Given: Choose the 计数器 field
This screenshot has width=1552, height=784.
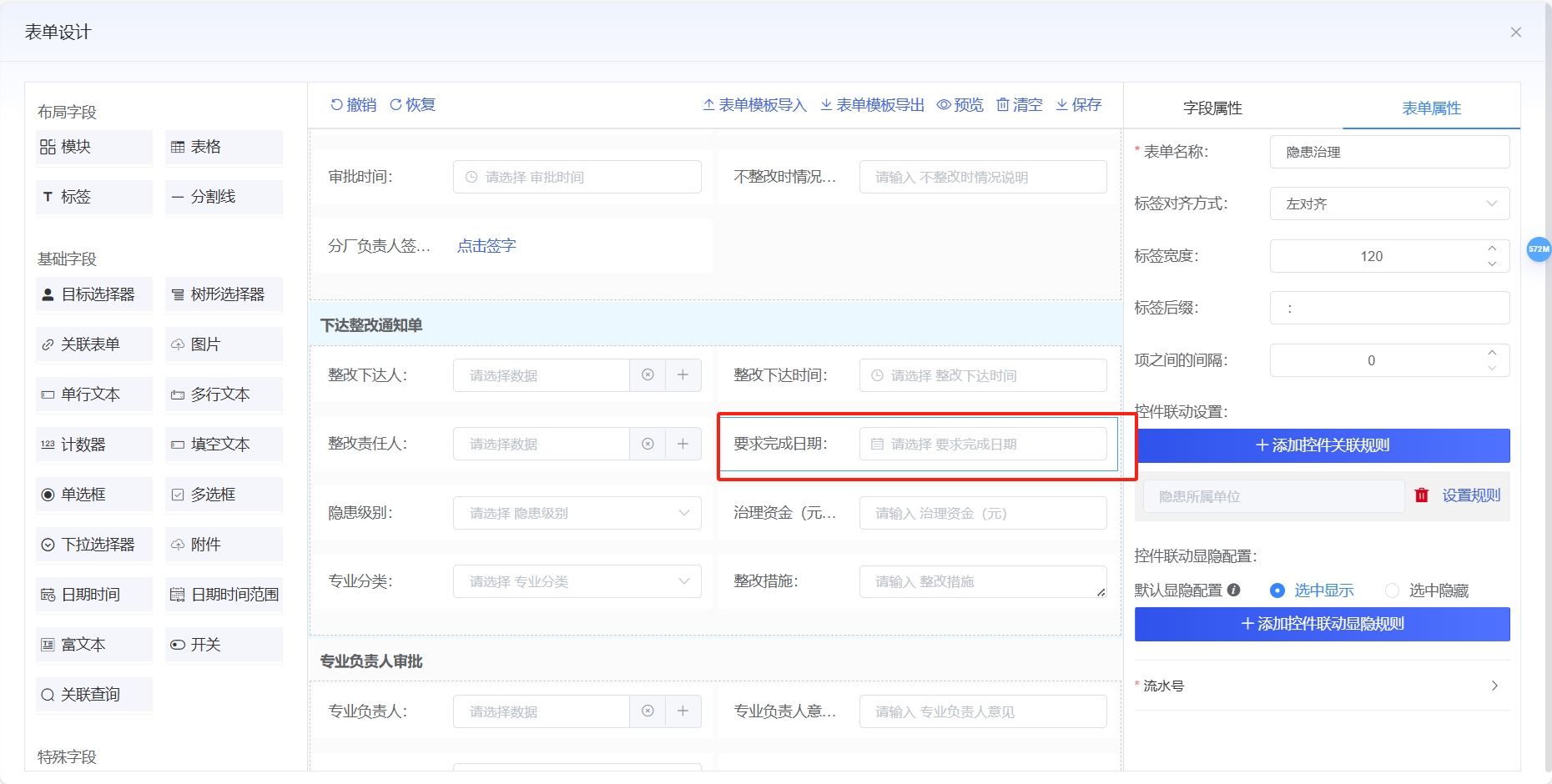Looking at the screenshot, I should click(x=93, y=445).
